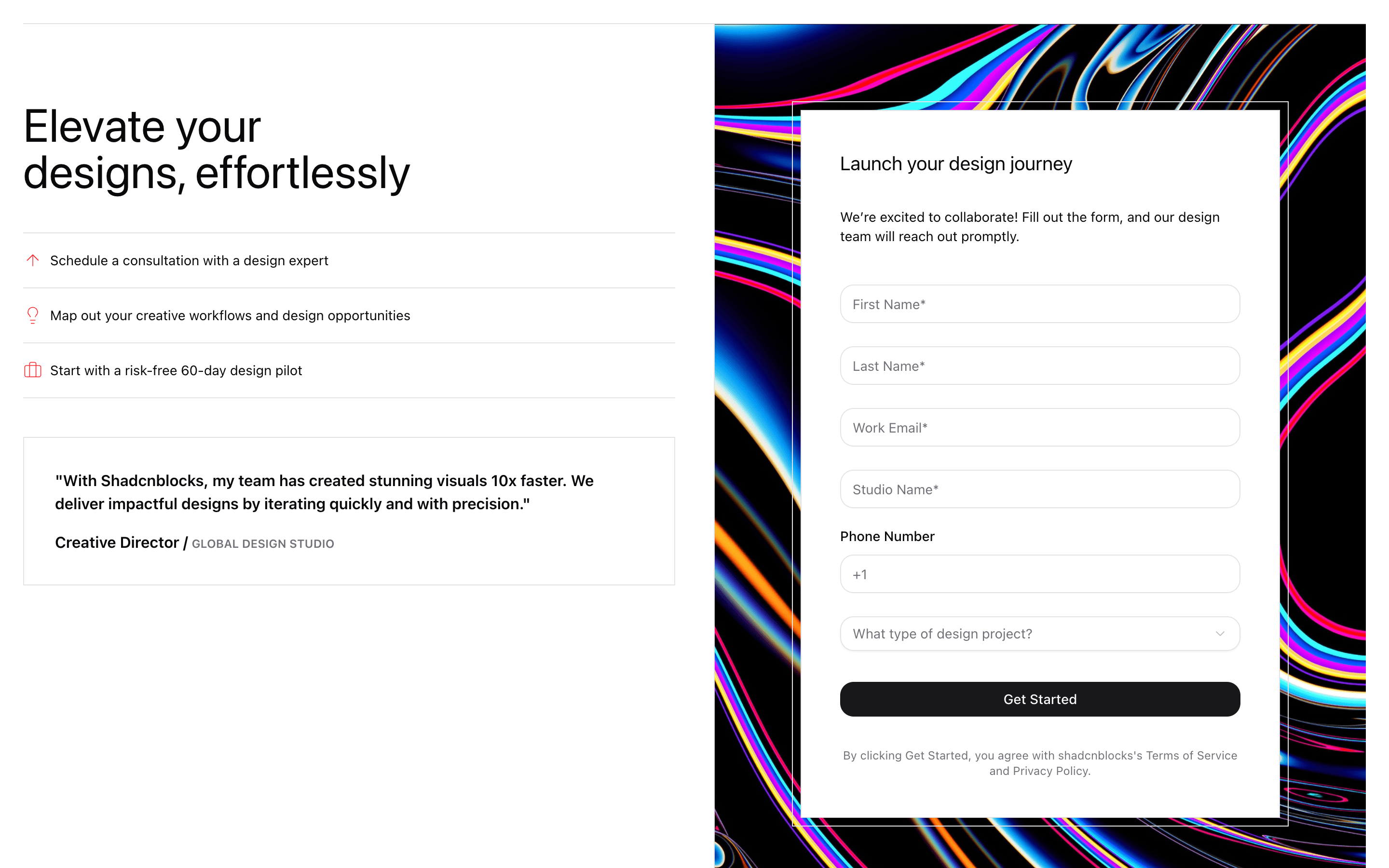1389x868 pixels.
Task: Click 'Map out your creative workflows' item
Action: pyautogui.click(x=230, y=316)
